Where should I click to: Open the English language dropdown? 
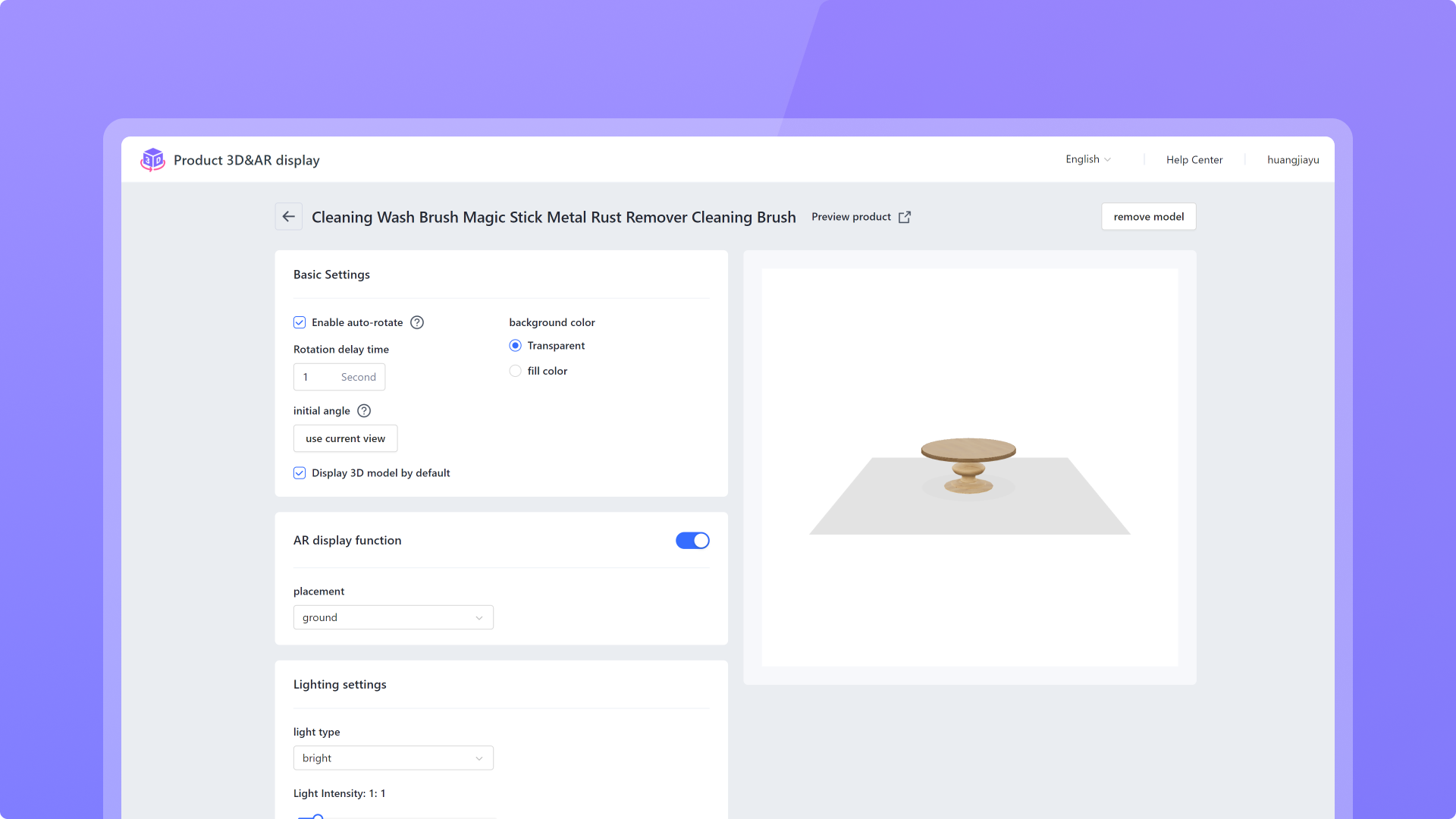click(1087, 159)
